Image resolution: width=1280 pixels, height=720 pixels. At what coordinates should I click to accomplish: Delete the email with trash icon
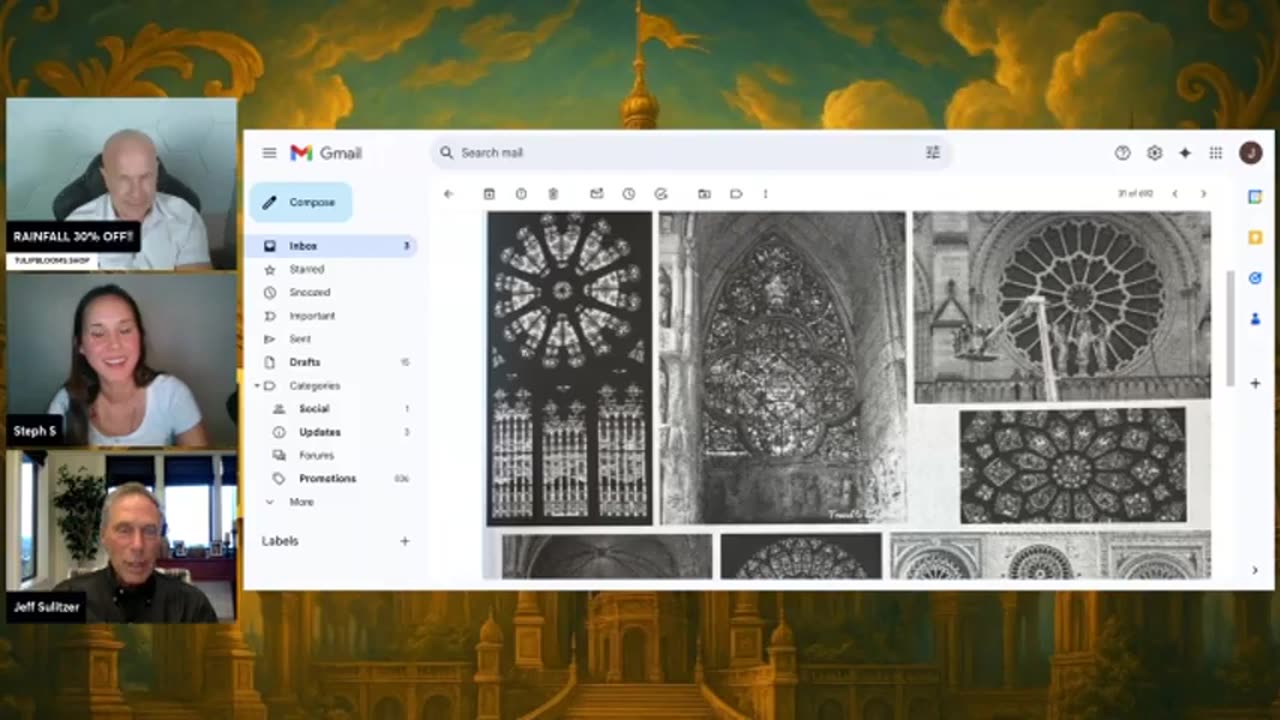(553, 194)
